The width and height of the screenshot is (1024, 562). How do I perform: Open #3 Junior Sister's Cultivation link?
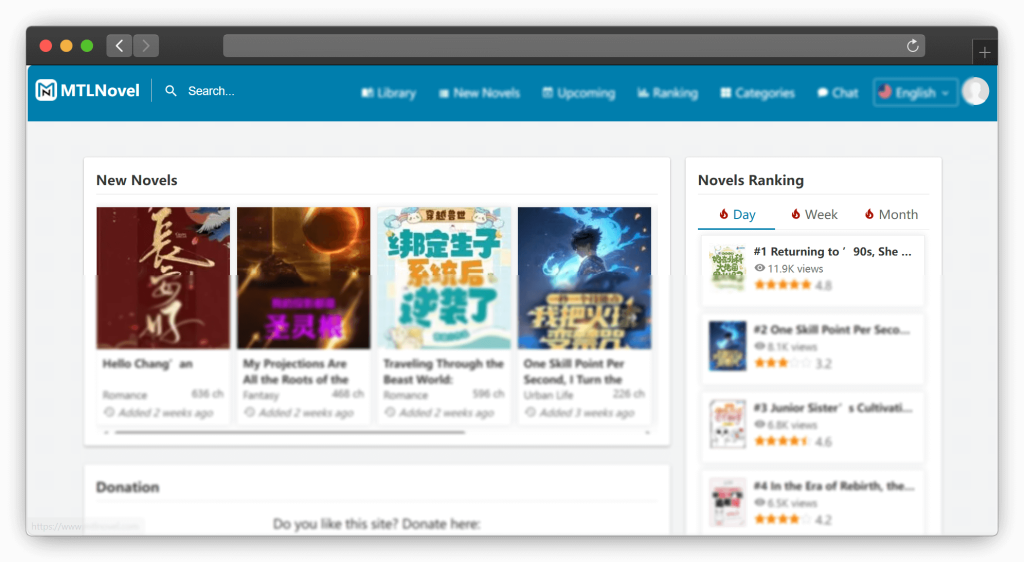point(832,408)
